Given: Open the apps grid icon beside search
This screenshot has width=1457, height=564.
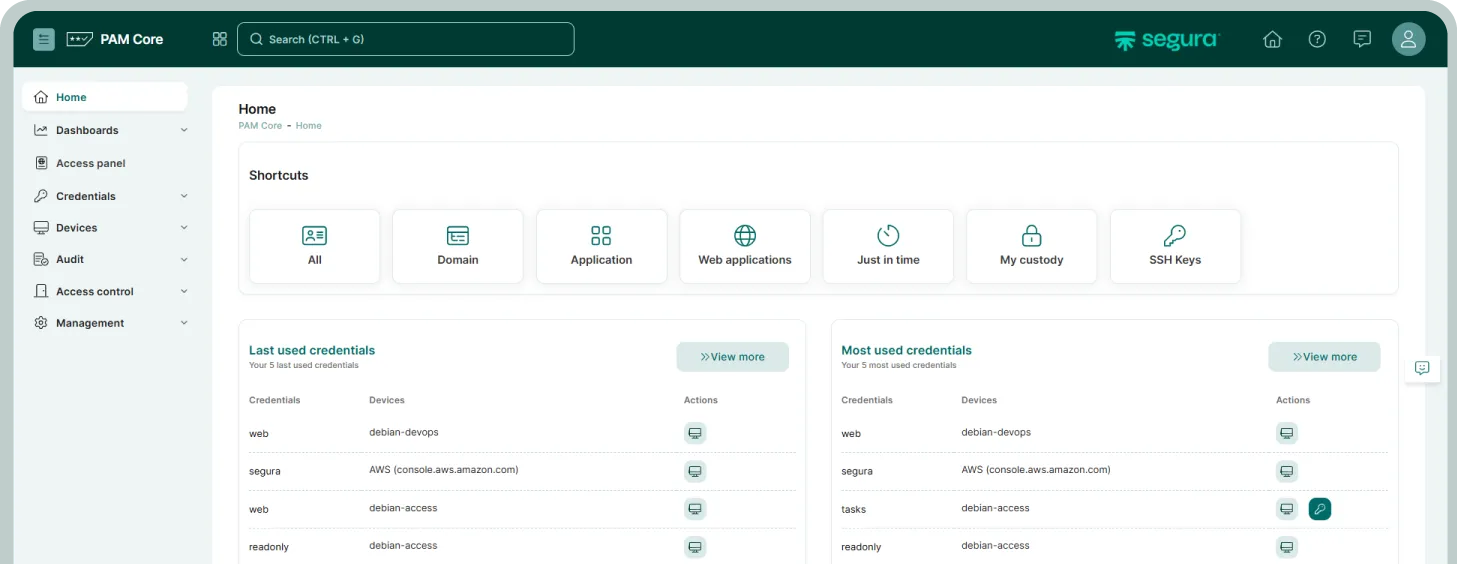Looking at the screenshot, I should click(x=220, y=39).
